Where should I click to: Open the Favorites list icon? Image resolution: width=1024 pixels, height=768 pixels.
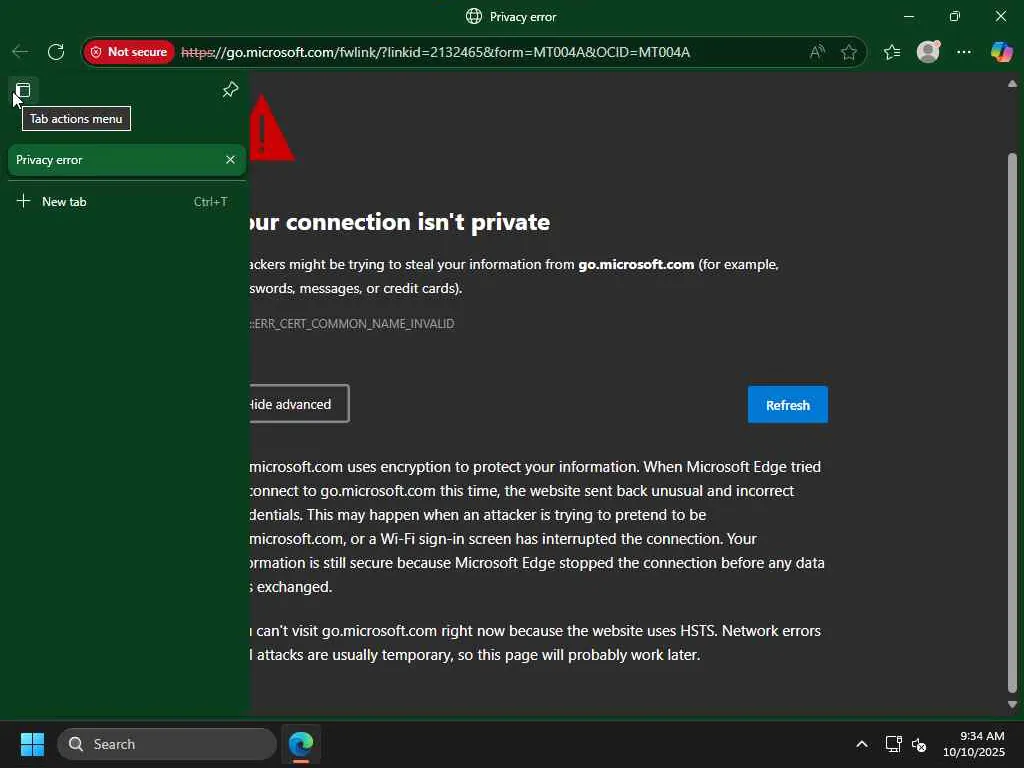point(892,52)
